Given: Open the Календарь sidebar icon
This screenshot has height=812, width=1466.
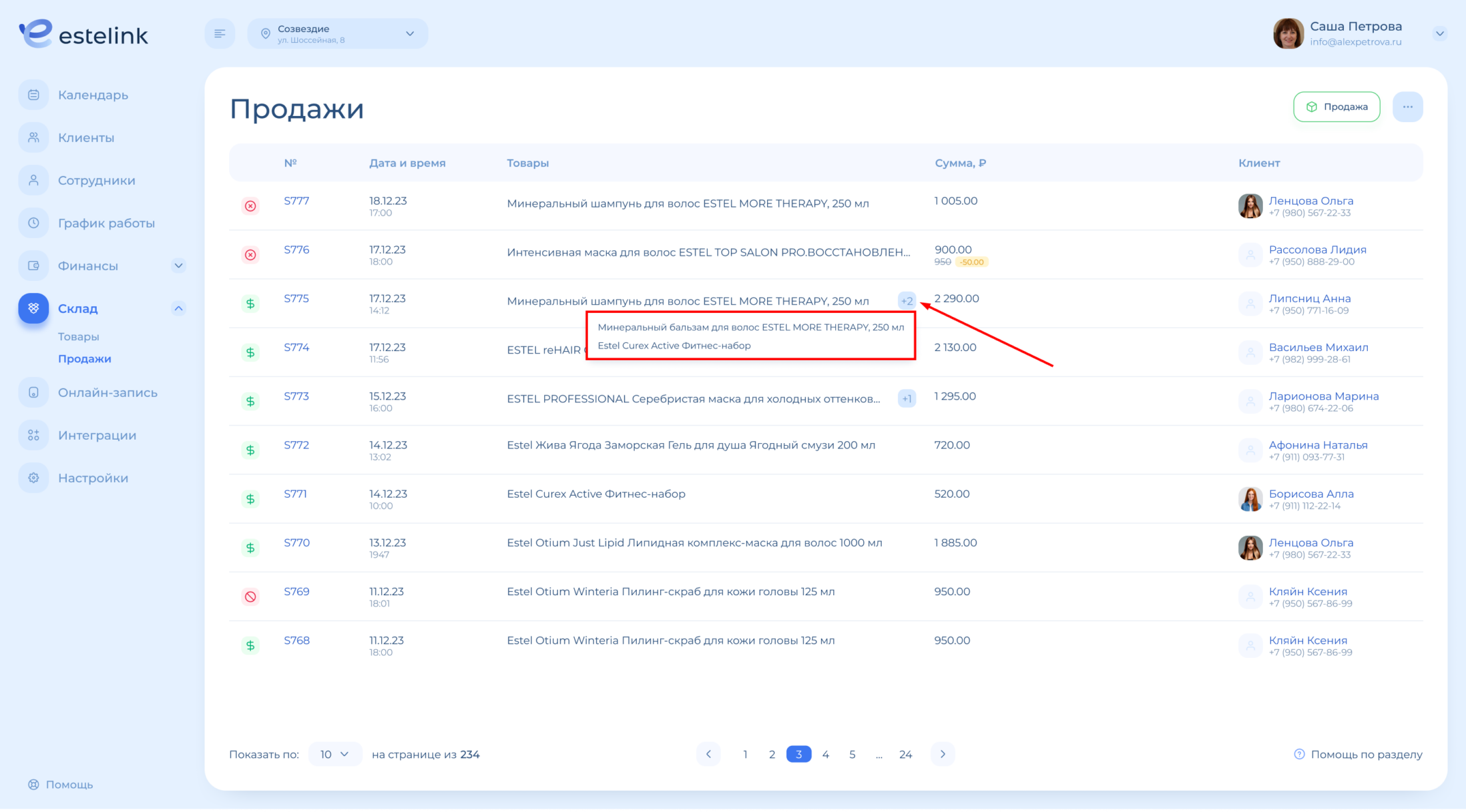Looking at the screenshot, I should (x=33, y=95).
